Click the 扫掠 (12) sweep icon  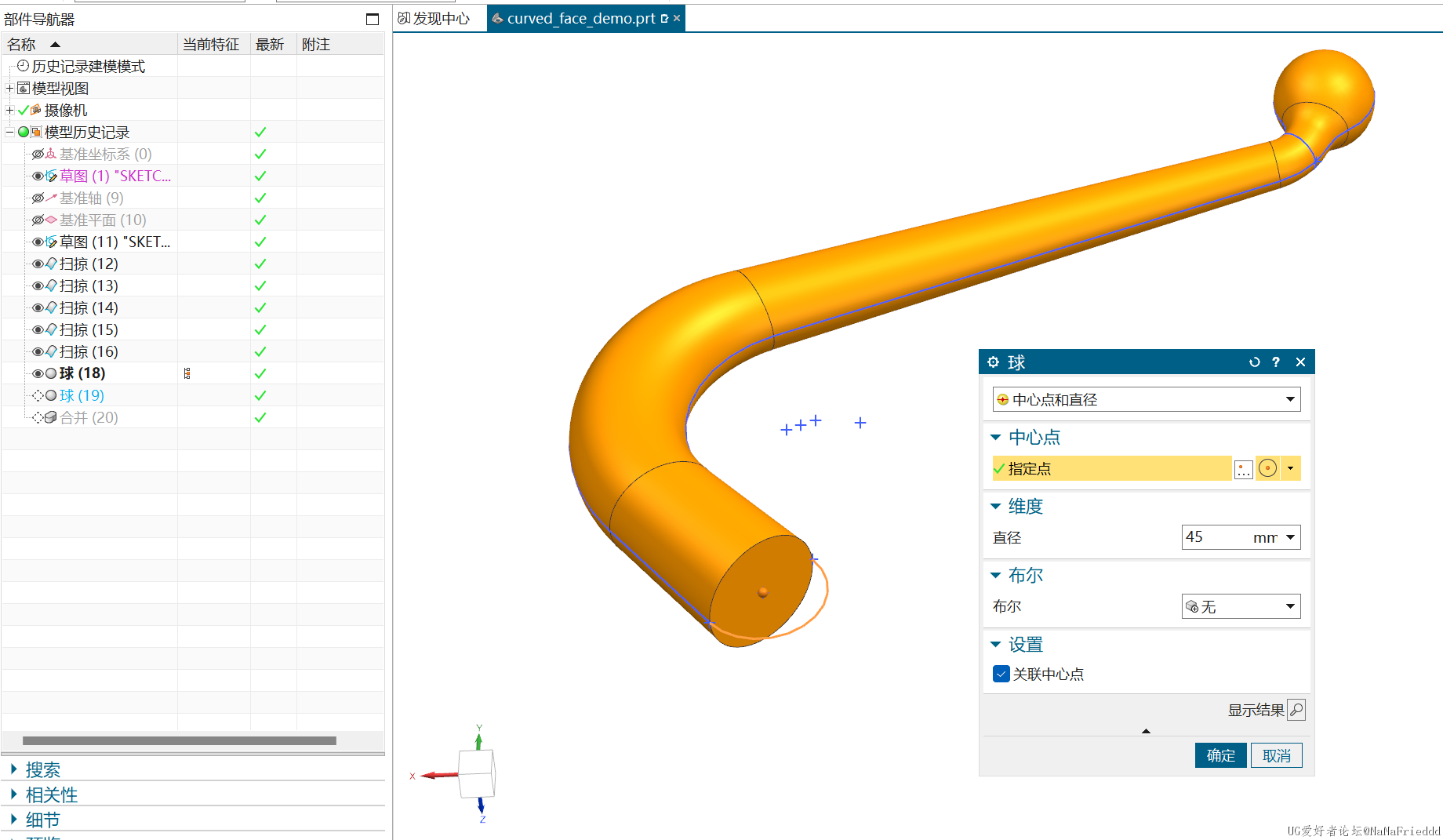[x=51, y=264]
